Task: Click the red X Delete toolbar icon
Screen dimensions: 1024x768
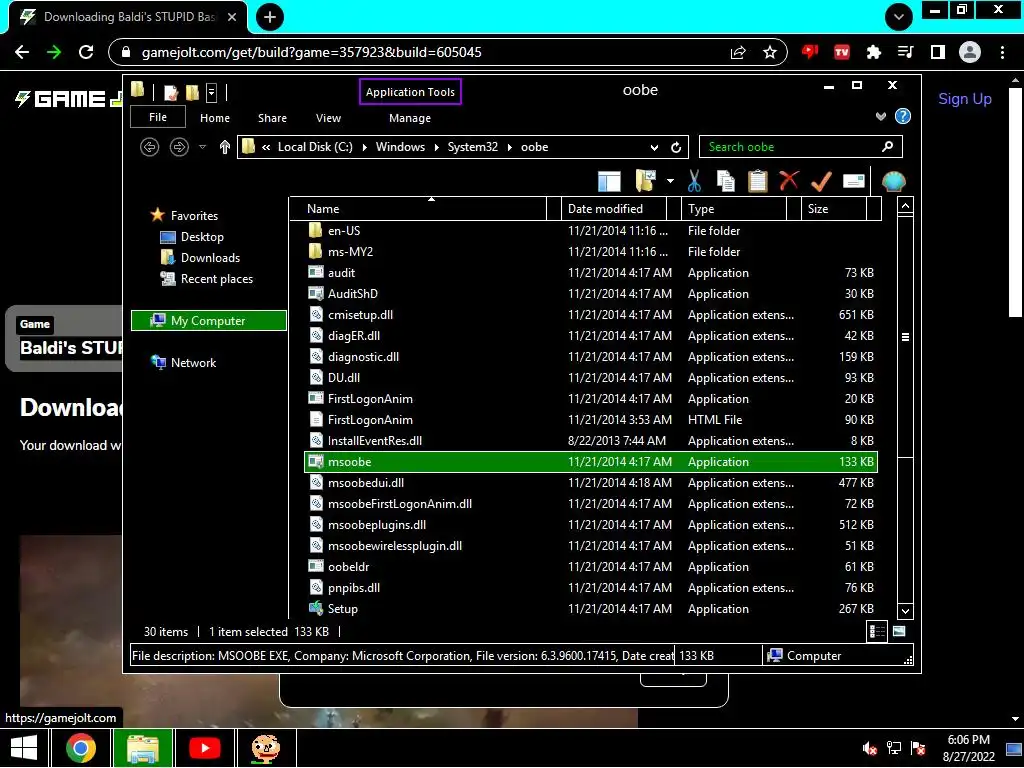Action: (789, 180)
